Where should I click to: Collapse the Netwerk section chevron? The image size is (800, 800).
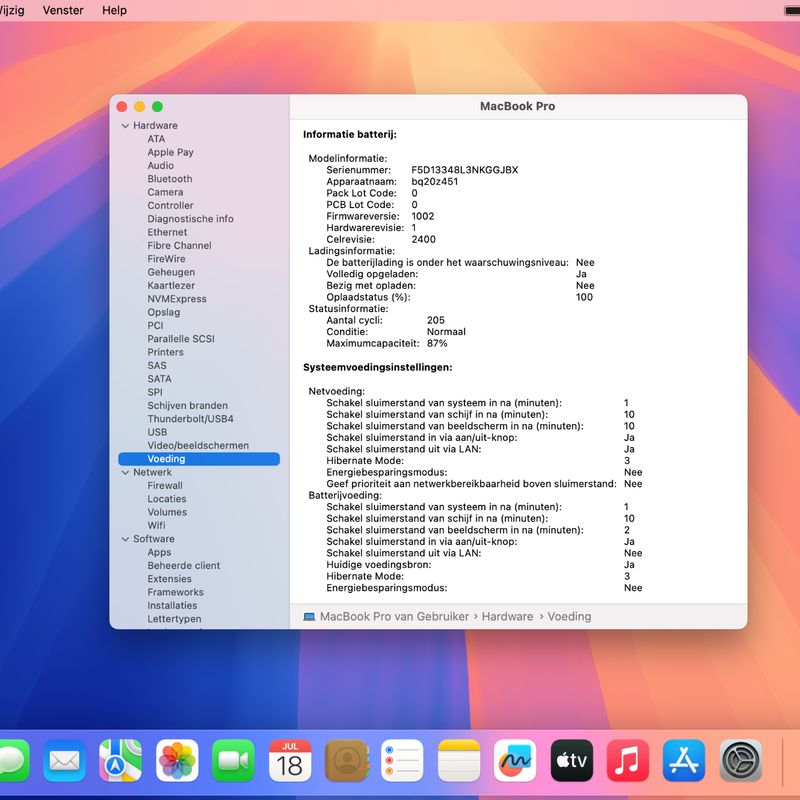(x=126, y=472)
